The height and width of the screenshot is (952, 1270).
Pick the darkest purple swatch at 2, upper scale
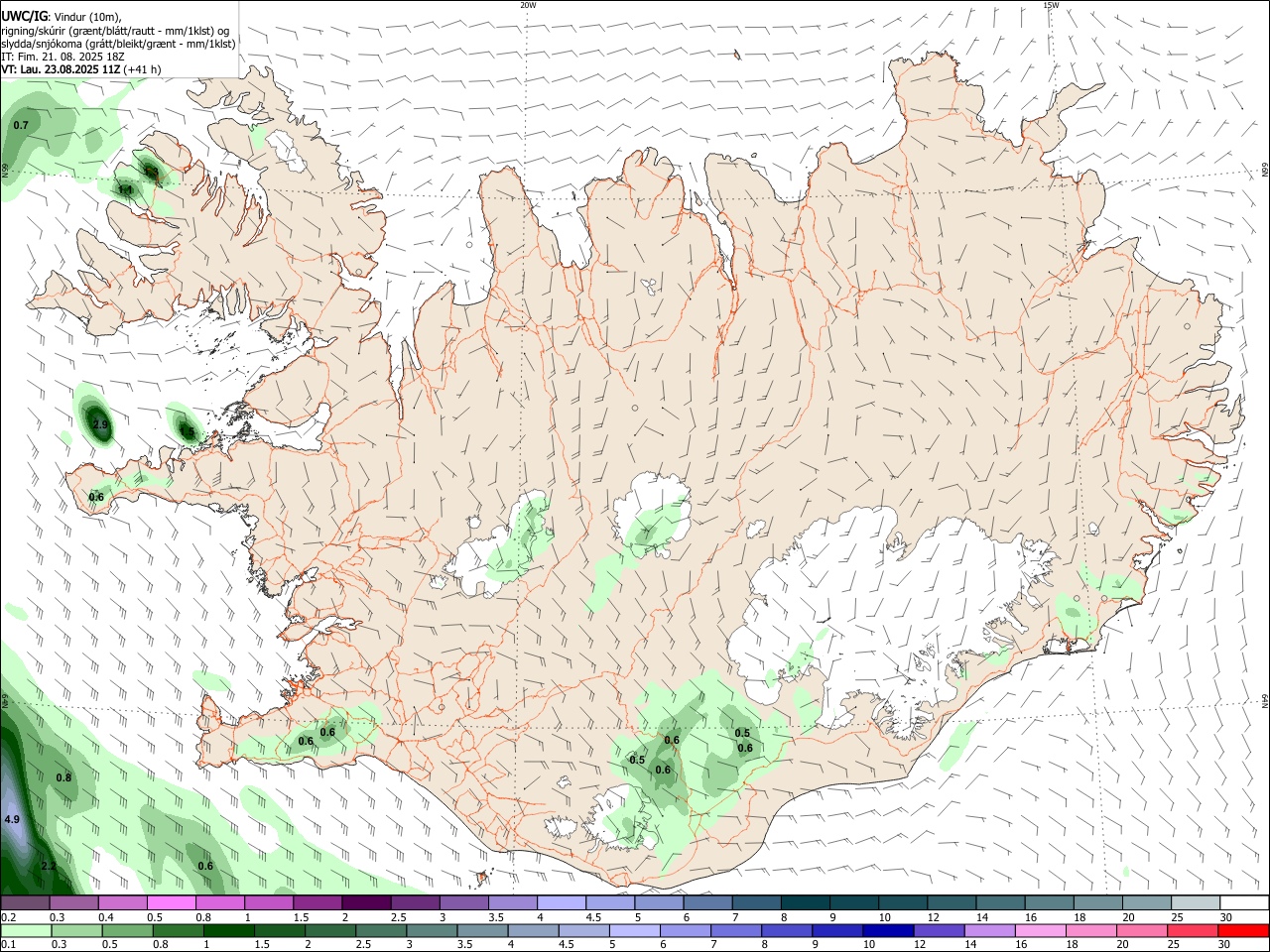[365, 902]
